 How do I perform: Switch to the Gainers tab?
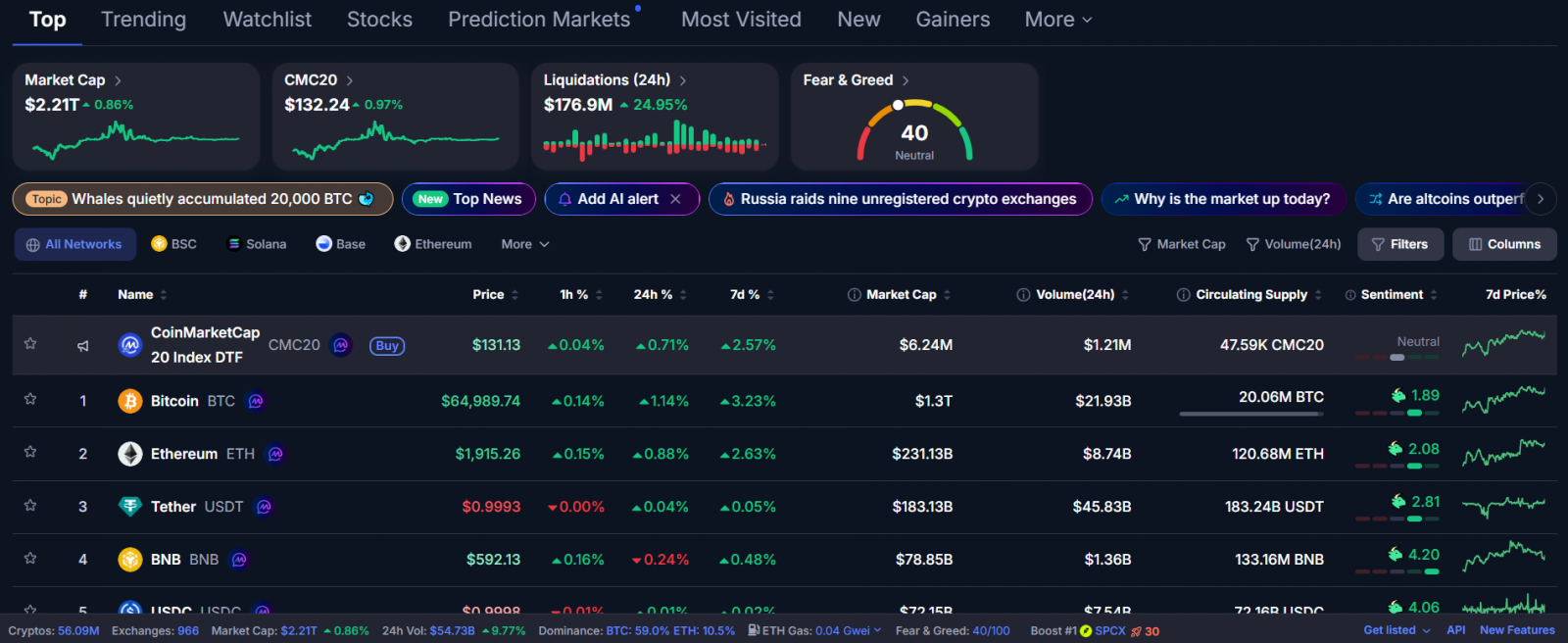[953, 20]
